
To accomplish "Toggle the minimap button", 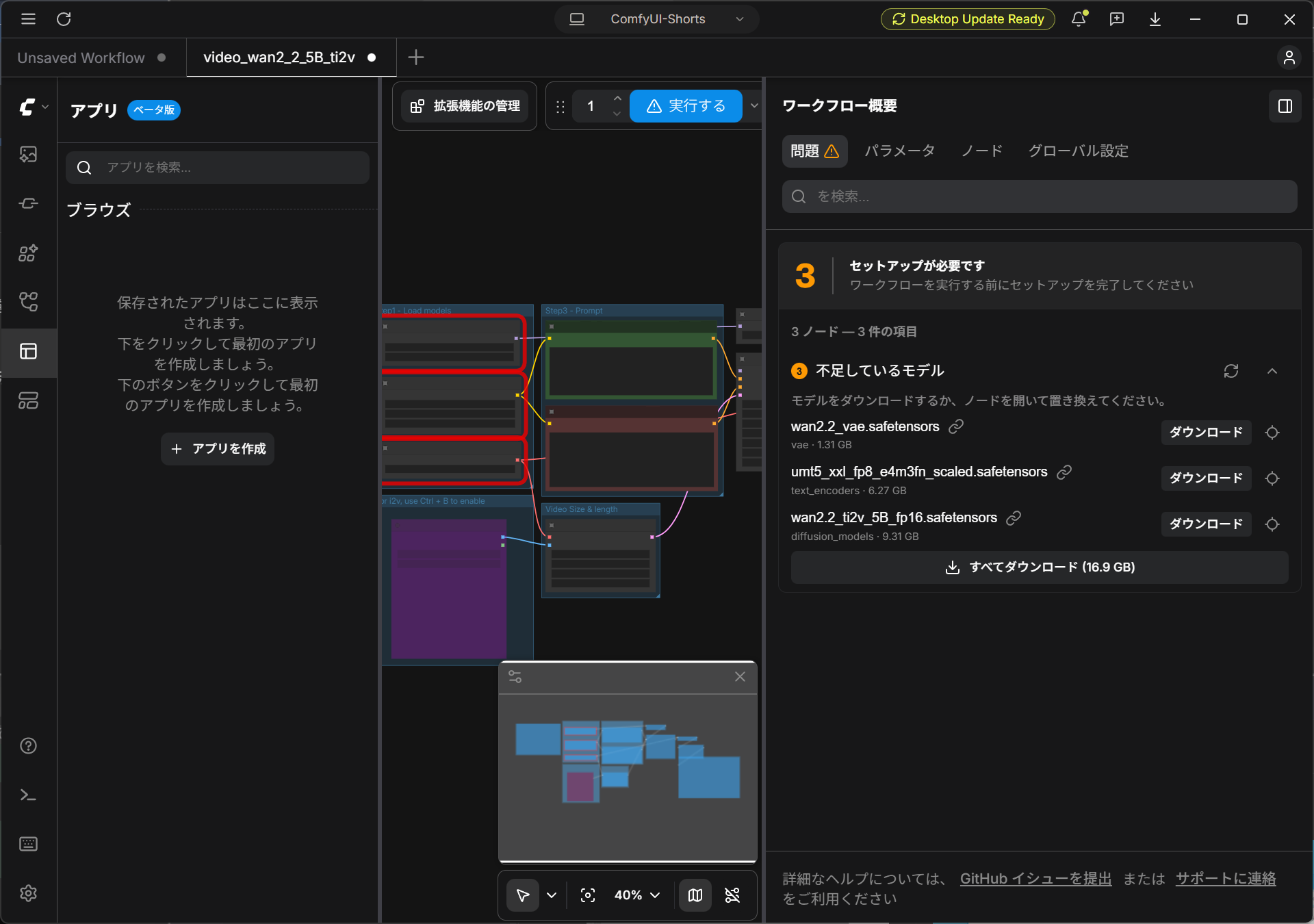I will (695, 895).
